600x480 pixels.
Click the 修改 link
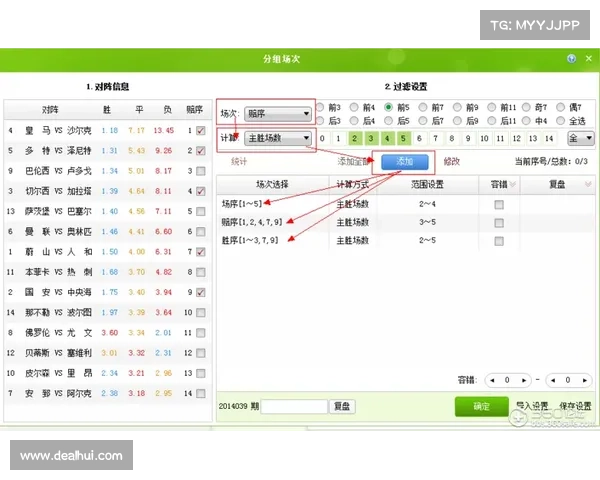[x=452, y=161]
